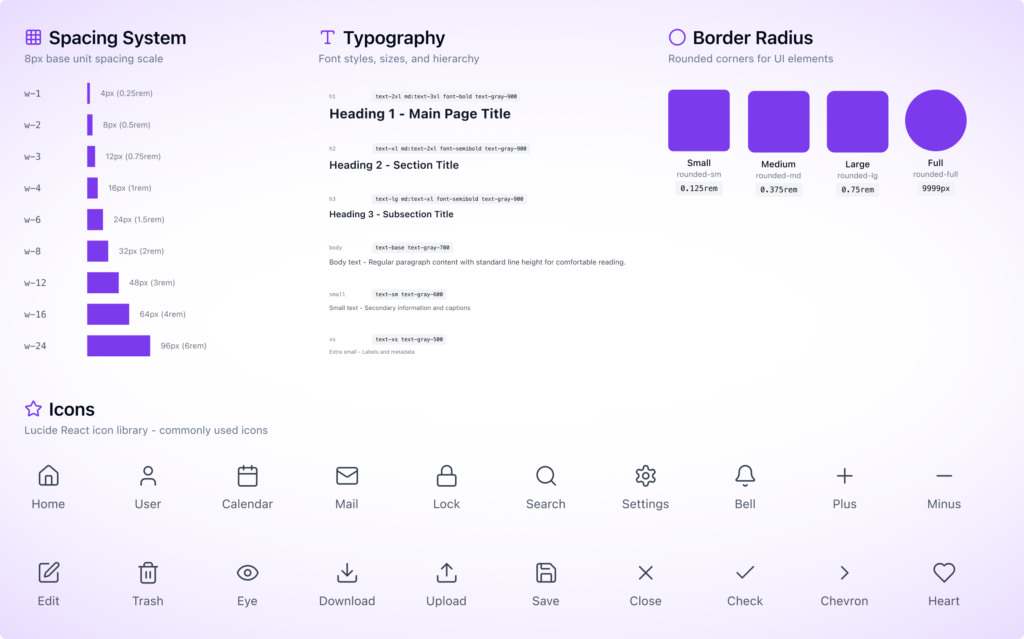This screenshot has height=639, width=1024.
Task: Click the Heart icon
Action: point(944,573)
